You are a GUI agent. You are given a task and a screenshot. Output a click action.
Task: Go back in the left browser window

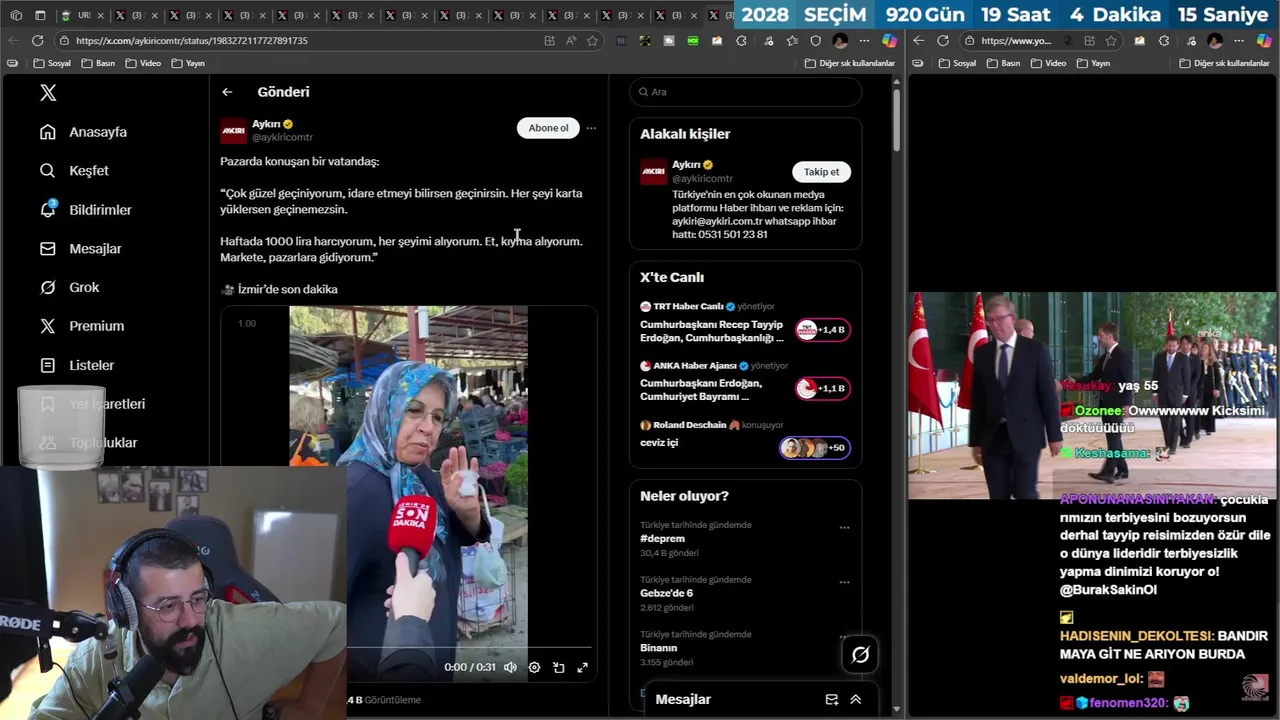pyautogui.click(x=13, y=41)
